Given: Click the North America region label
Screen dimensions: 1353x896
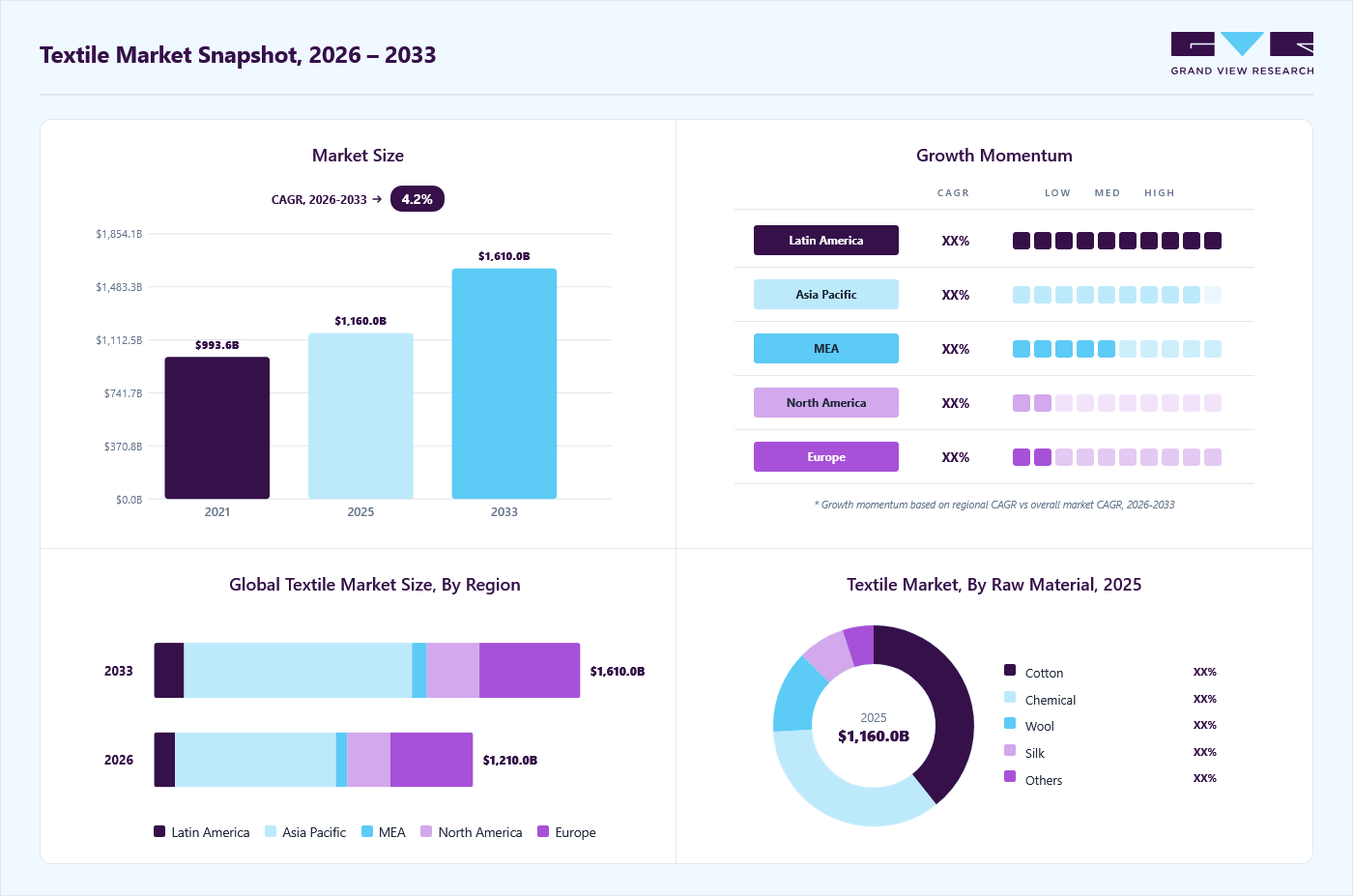Looking at the screenshot, I should pos(826,403).
